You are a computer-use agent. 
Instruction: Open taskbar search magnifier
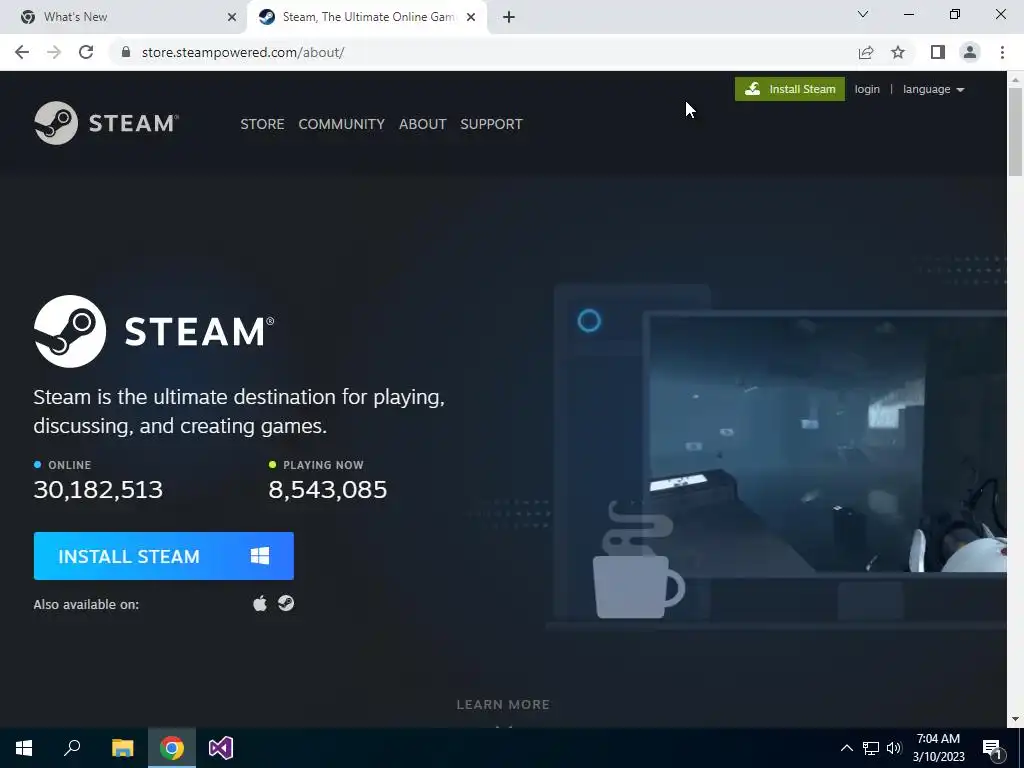click(x=72, y=748)
